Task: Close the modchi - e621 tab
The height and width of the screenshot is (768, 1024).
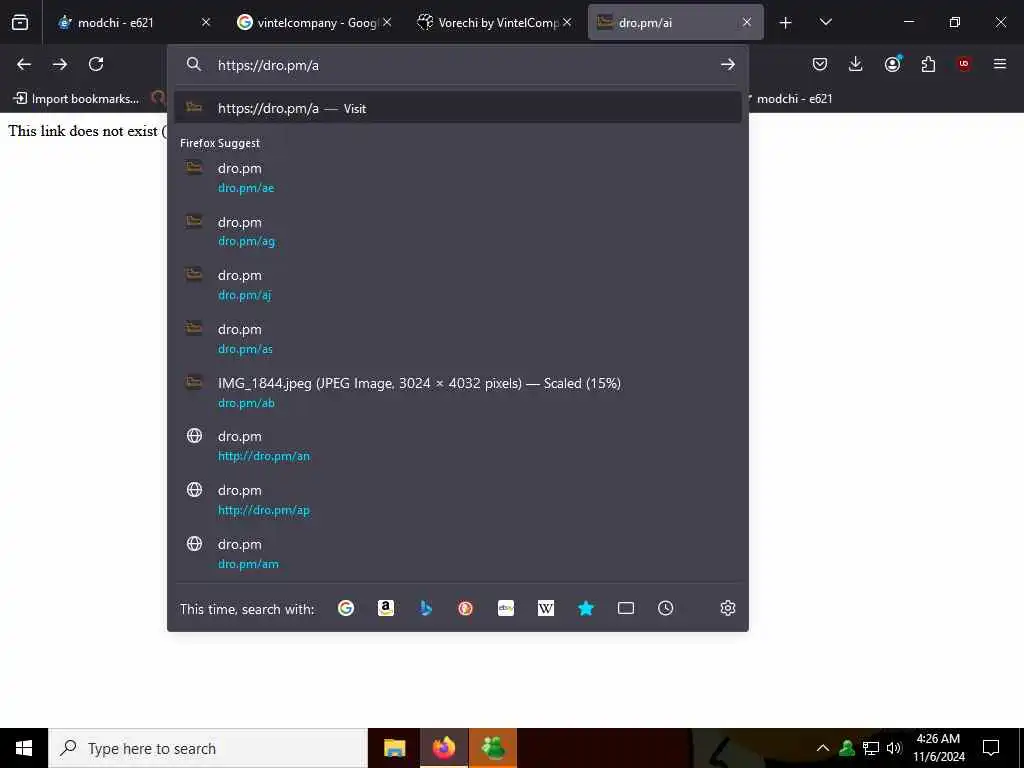Action: pyautogui.click(x=206, y=22)
